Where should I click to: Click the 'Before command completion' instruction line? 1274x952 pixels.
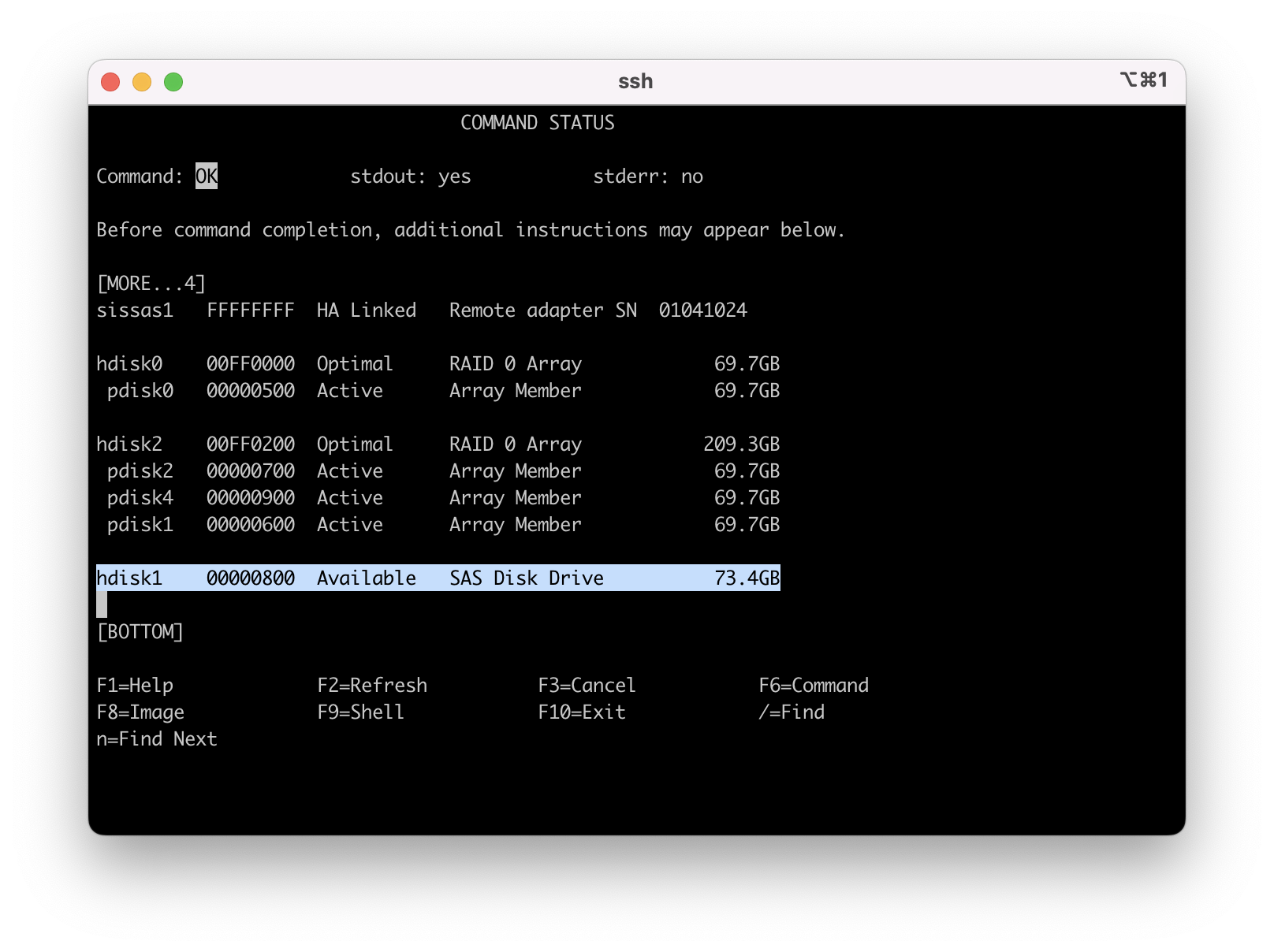[x=471, y=230]
